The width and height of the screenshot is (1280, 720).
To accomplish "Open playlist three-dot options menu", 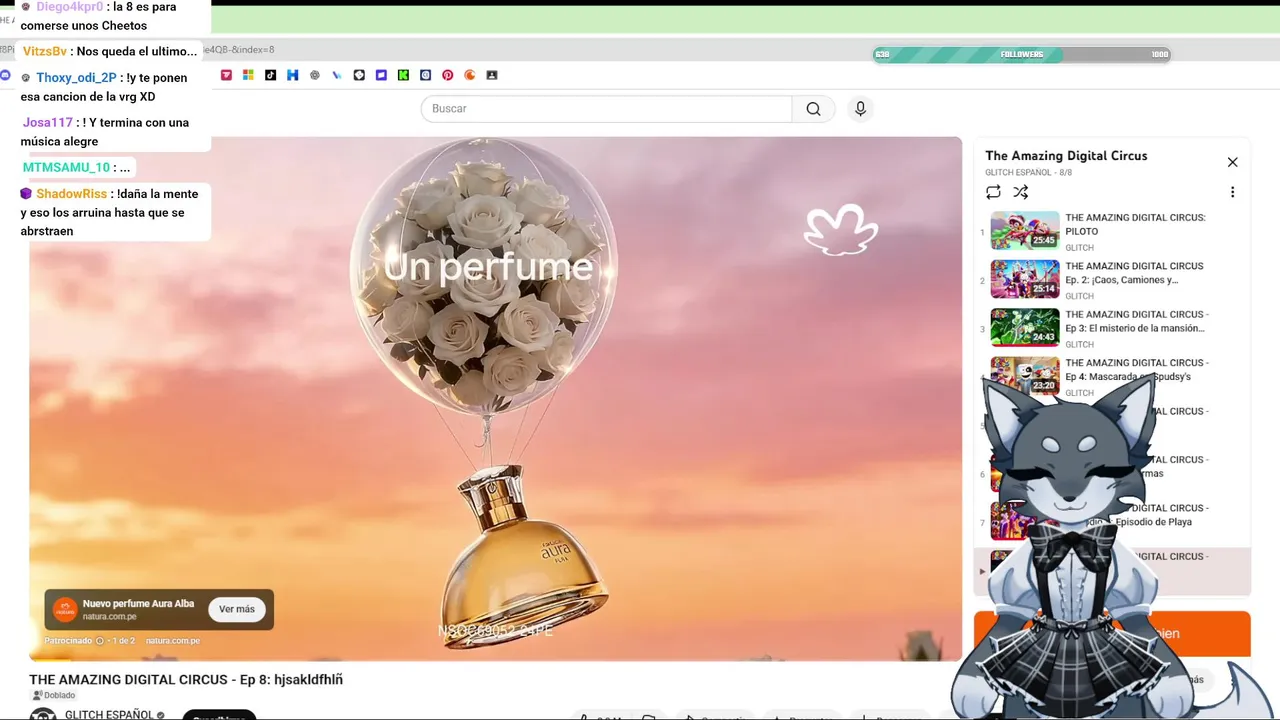I will 1232,192.
